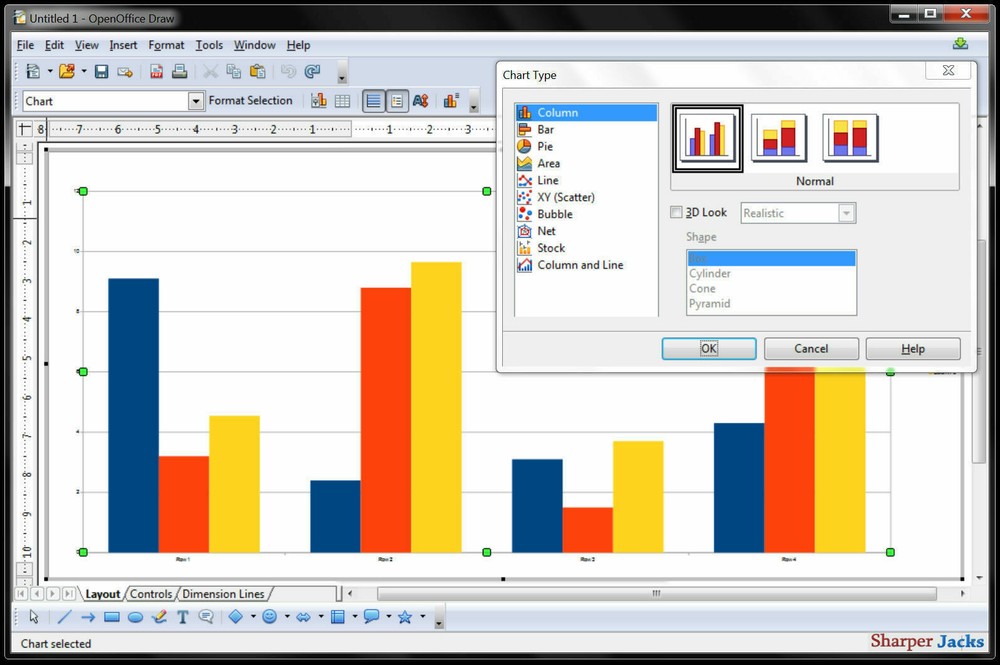Click the OK button in Chart Type dialog

pyautogui.click(x=708, y=348)
